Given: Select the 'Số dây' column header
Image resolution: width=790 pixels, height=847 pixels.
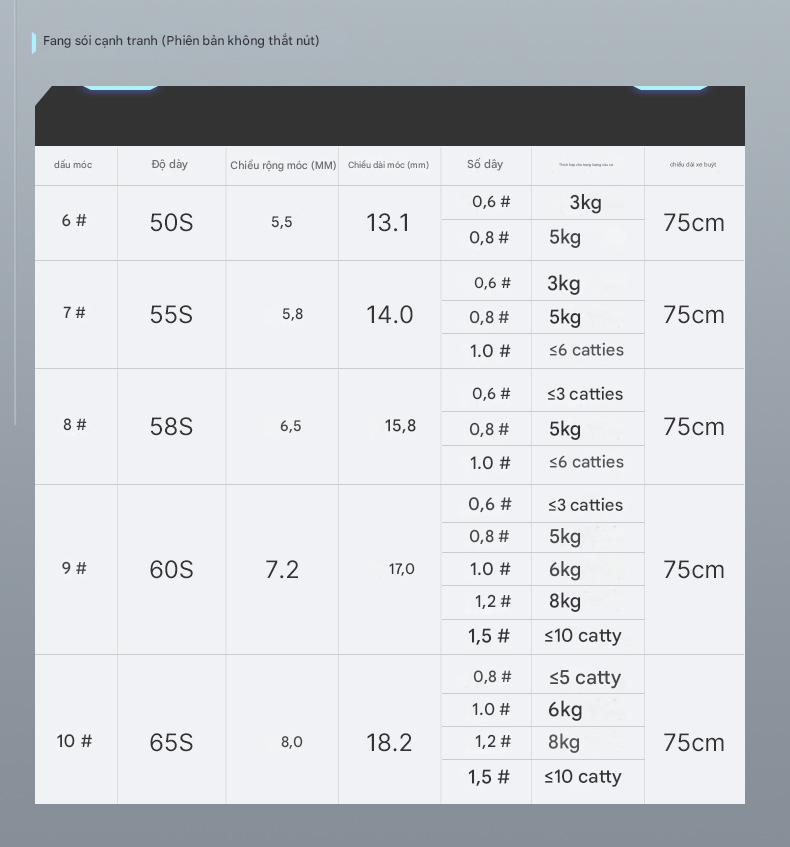Looking at the screenshot, I should click(485, 164).
